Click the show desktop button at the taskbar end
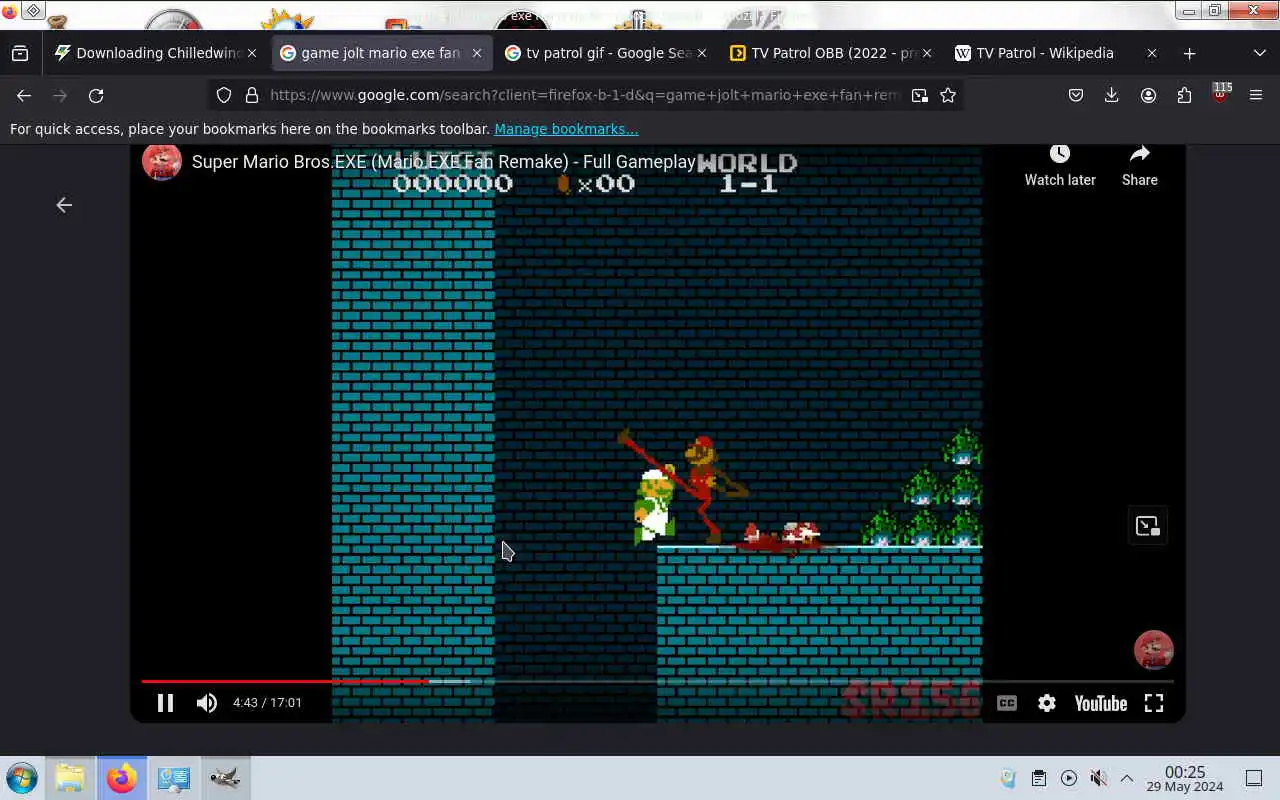This screenshot has width=1280, height=800. pyautogui.click(x=1254, y=778)
